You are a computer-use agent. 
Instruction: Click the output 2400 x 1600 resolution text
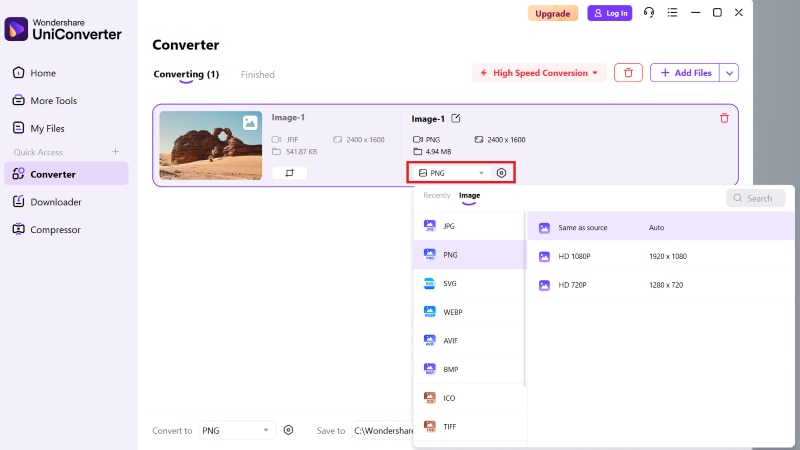pos(506,140)
